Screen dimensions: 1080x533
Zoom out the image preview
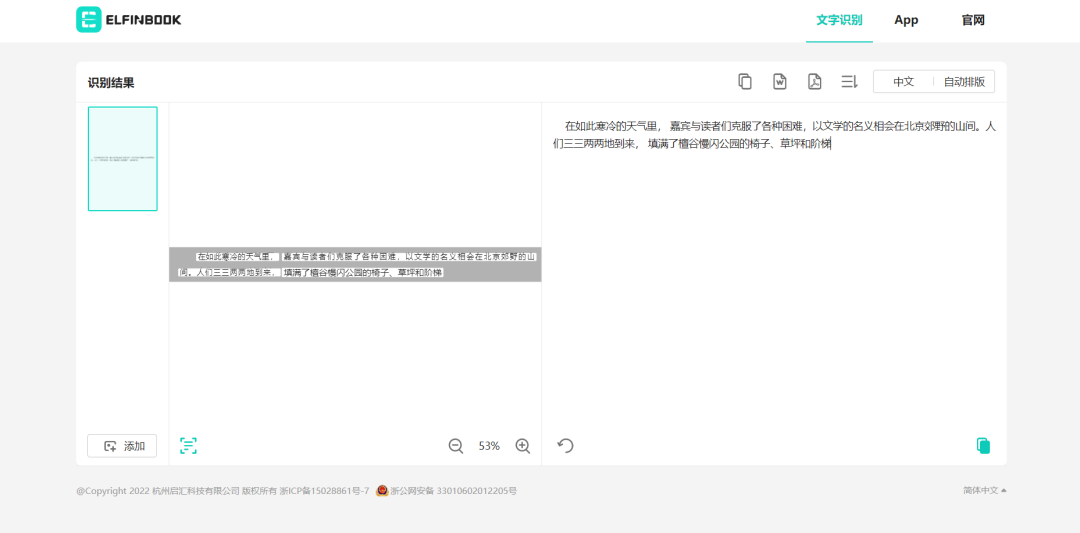pyautogui.click(x=455, y=446)
